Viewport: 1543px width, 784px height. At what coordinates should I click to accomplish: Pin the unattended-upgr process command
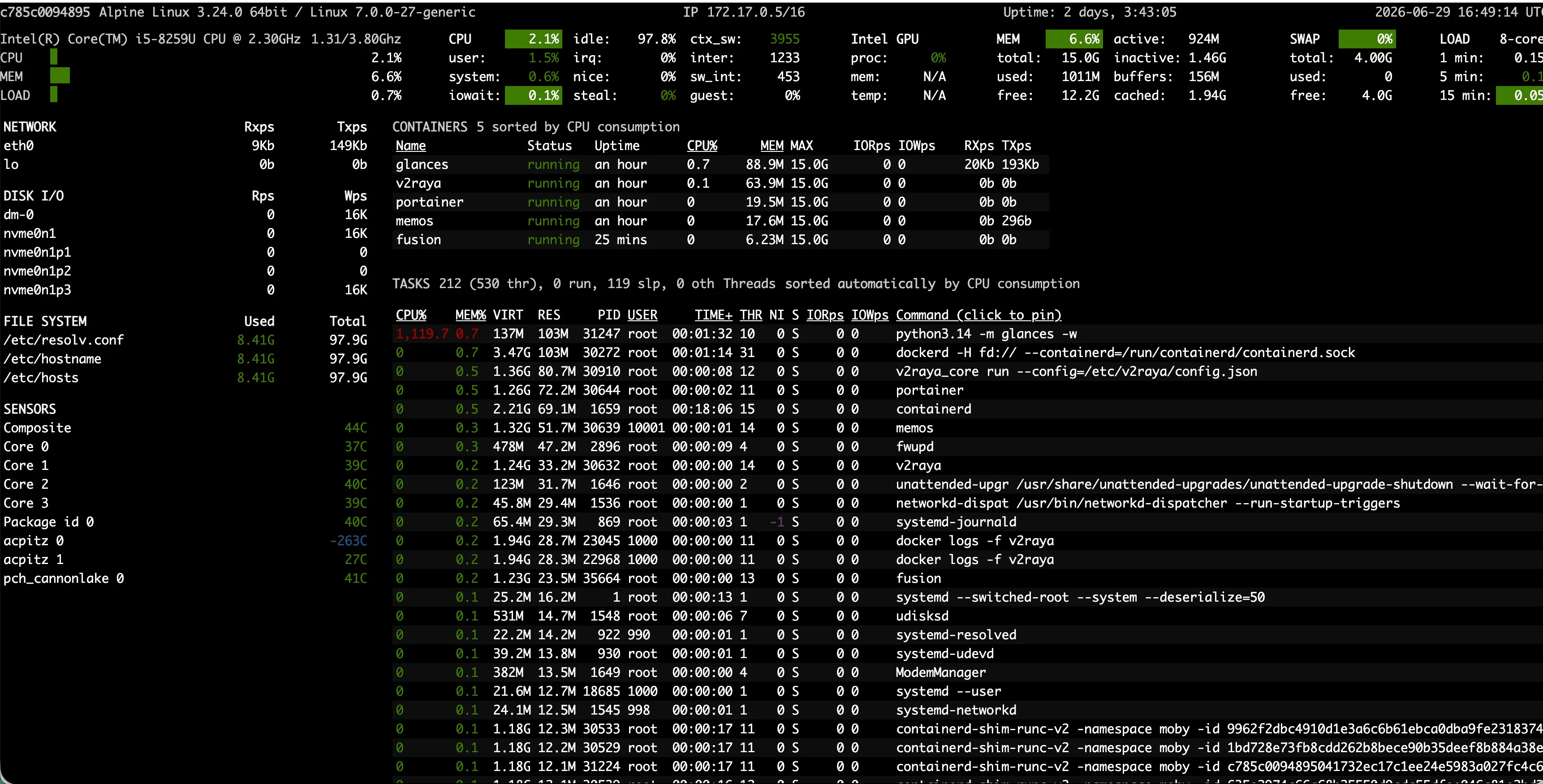tap(1219, 485)
